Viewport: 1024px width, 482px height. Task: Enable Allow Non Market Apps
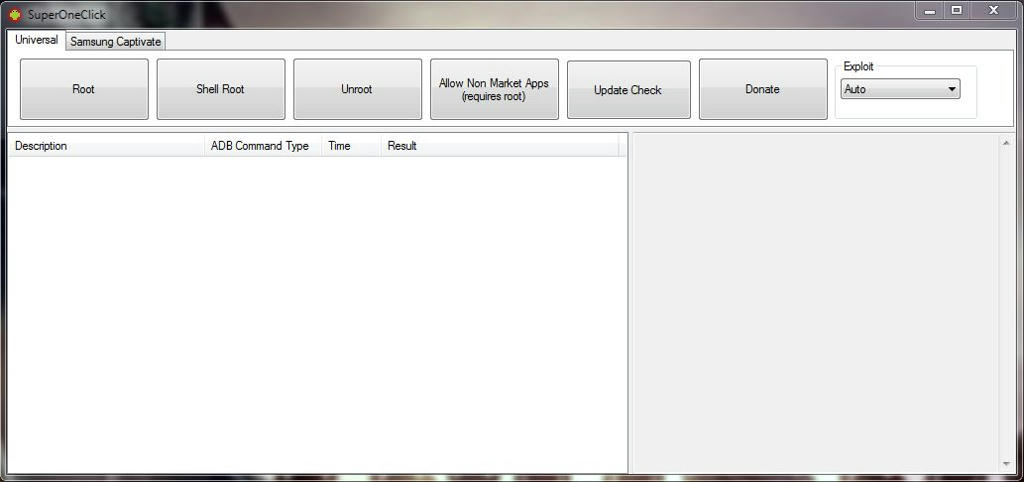(494, 89)
